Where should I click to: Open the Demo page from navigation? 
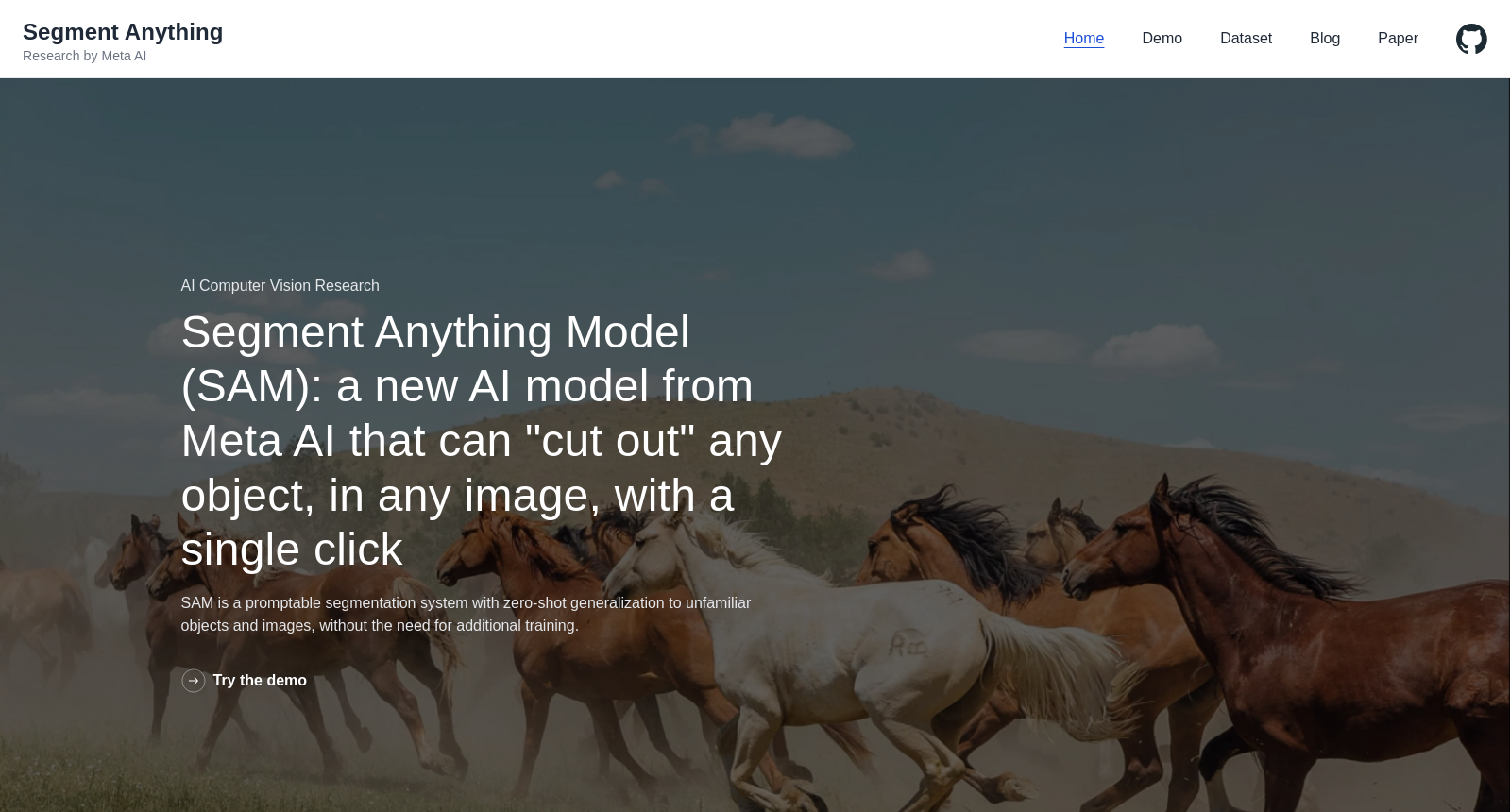pos(1162,39)
